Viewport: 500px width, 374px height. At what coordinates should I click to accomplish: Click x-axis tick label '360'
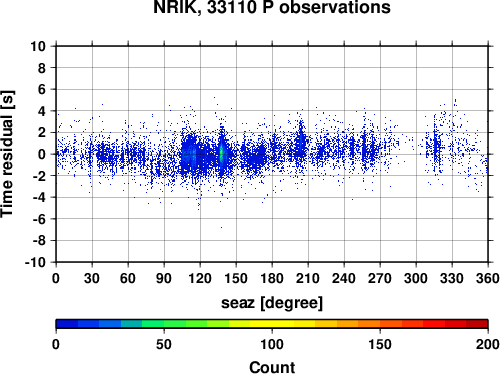488,278
